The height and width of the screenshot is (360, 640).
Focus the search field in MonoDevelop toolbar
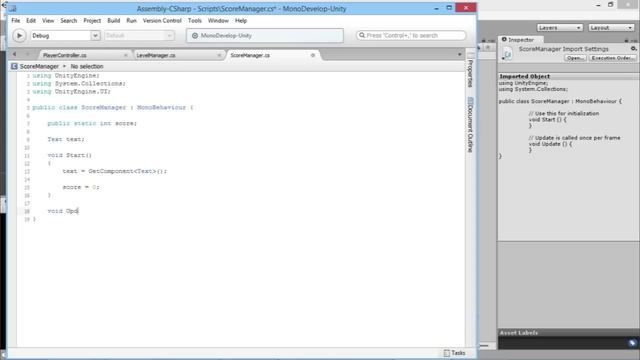[x=411, y=36]
